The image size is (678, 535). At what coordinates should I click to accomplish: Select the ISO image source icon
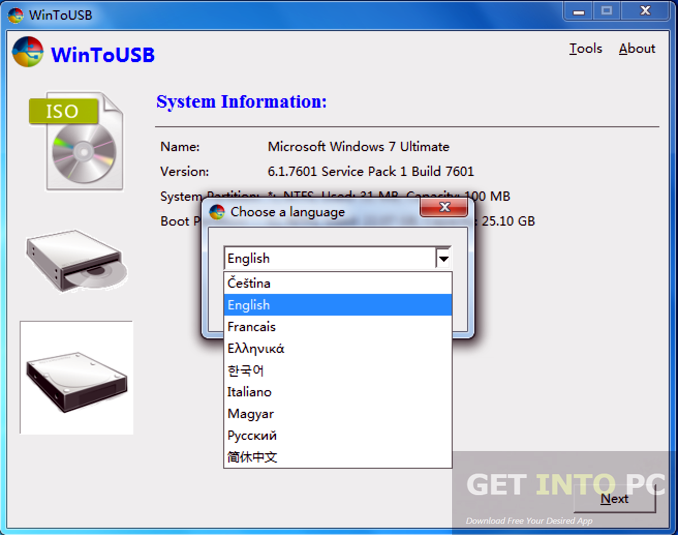coord(76,141)
